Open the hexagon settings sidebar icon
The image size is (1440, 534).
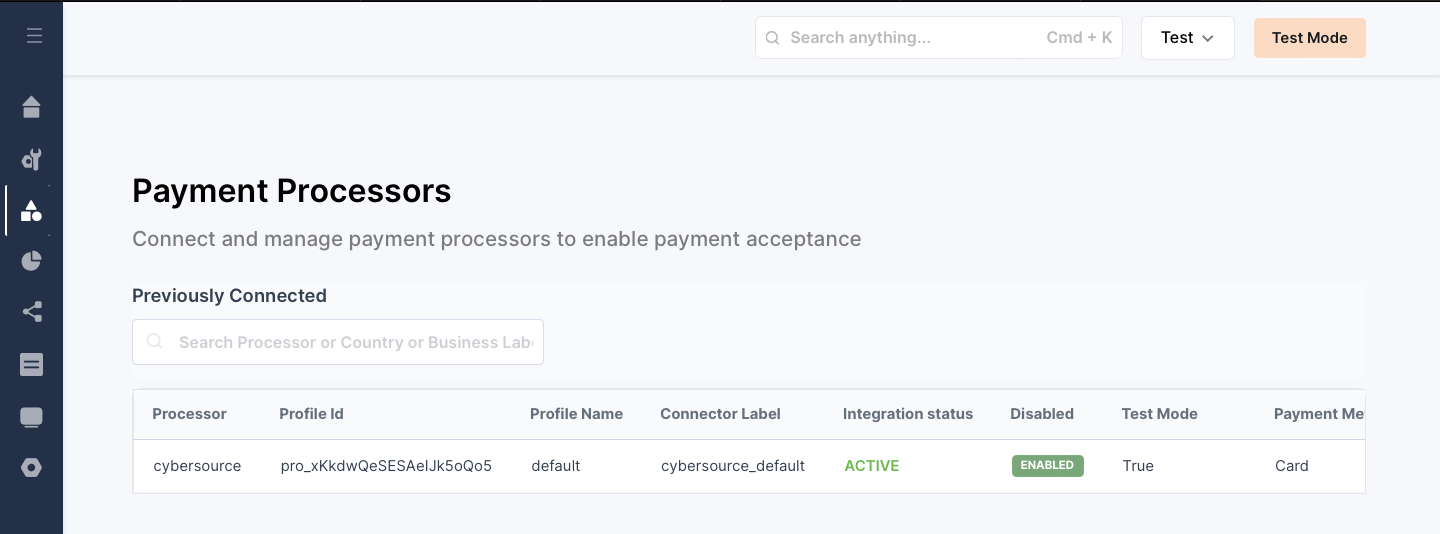pyautogui.click(x=32, y=468)
